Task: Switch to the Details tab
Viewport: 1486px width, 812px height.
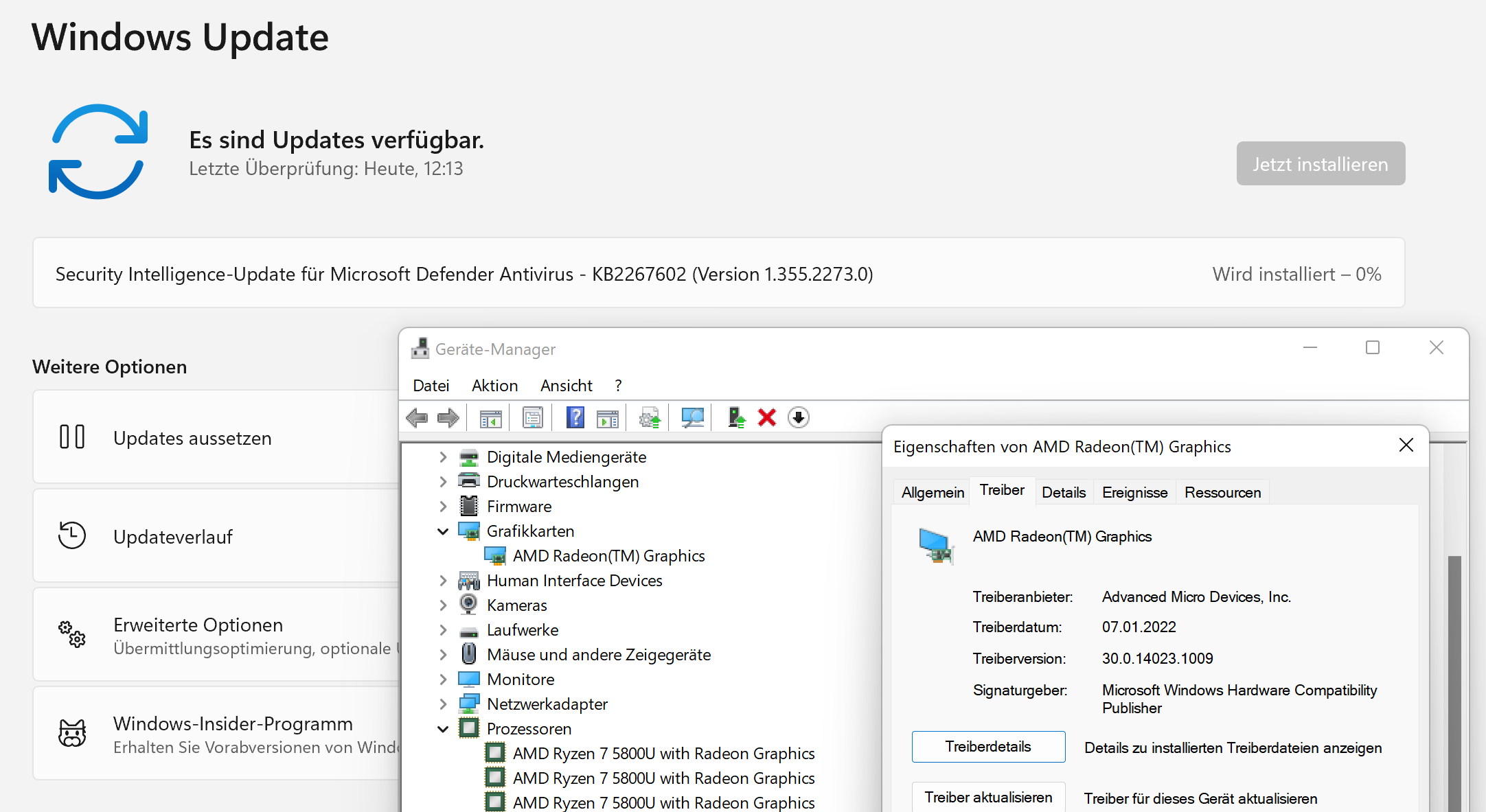Action: click(x=1064, y=493)
